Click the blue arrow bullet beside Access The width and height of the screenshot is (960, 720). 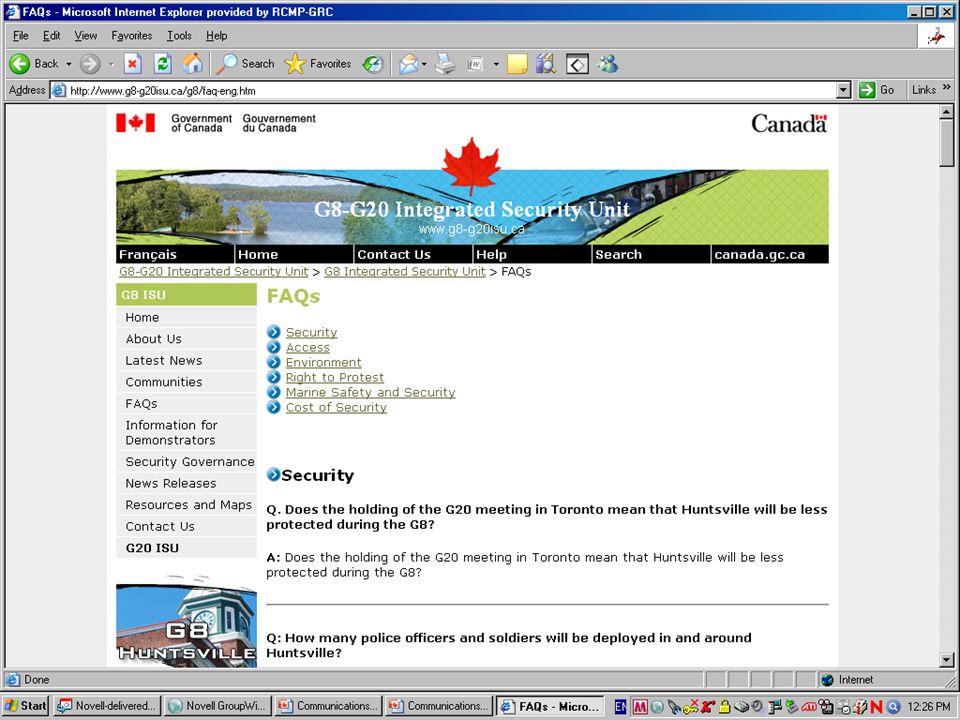[274, 347]
